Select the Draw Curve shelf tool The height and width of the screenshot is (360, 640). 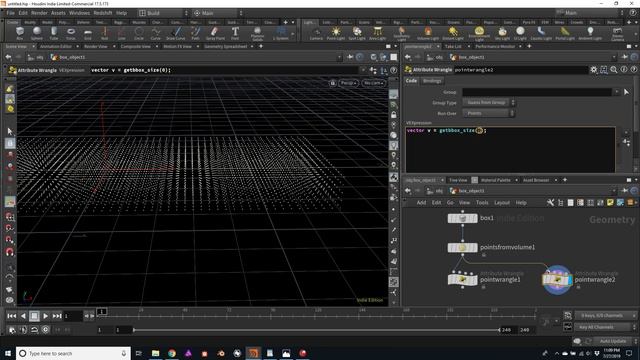(x=176, y=33)
